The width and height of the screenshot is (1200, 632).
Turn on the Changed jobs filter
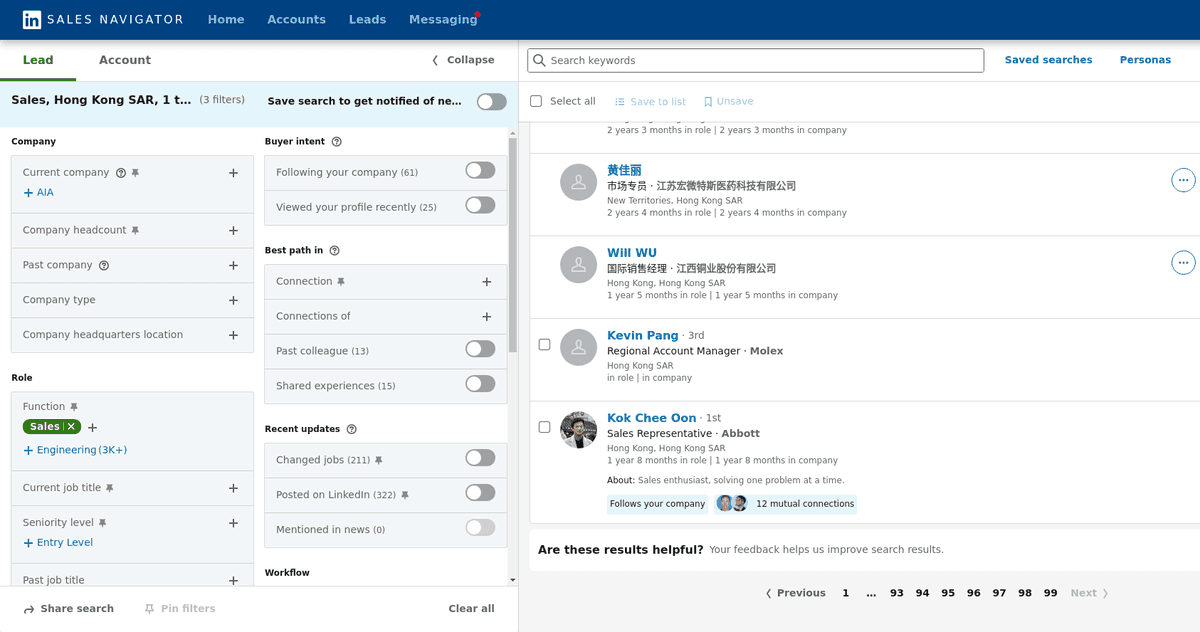click(480, 459)
